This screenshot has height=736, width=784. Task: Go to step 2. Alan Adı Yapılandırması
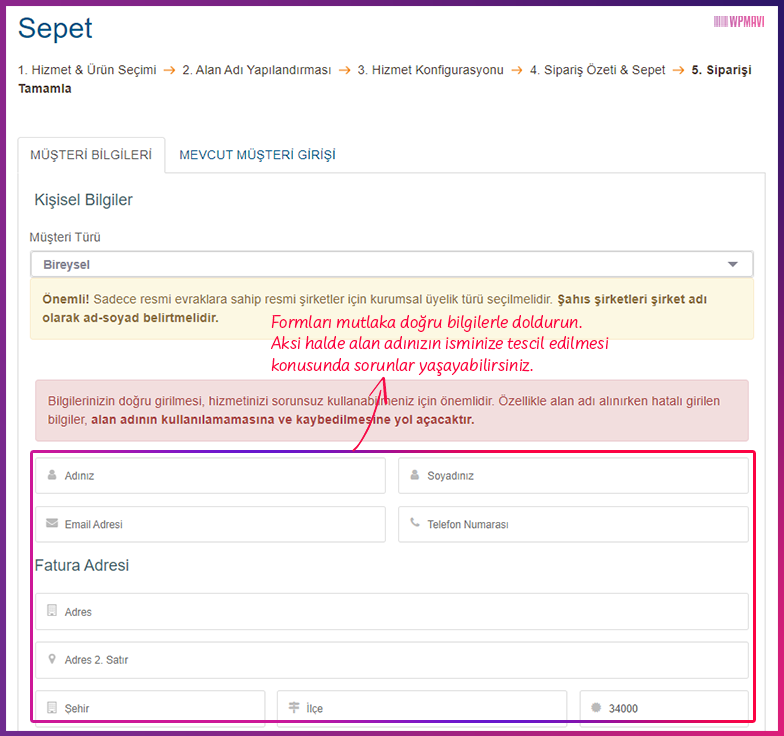click(x=256, y=70)
